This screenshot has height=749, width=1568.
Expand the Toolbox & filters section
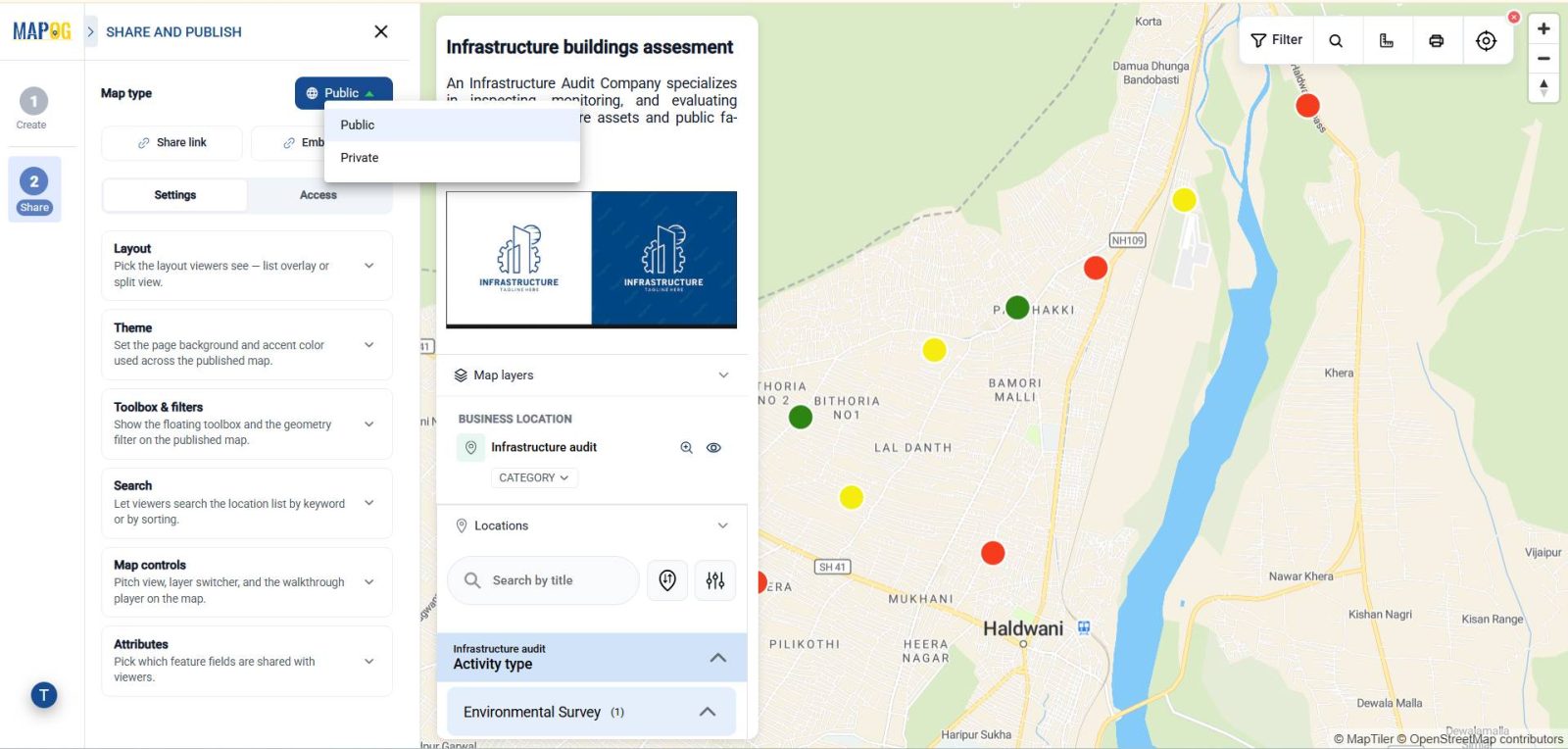247,424
